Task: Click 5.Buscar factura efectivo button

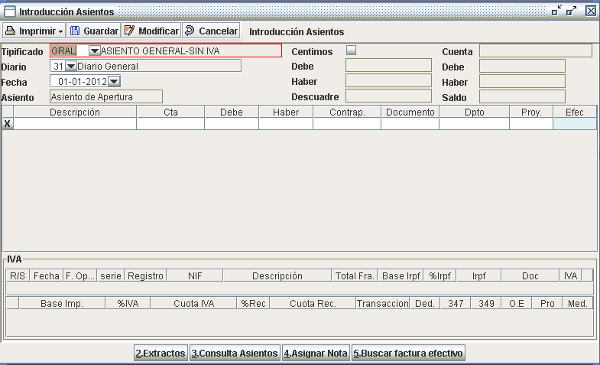Action: pyautogui.click(x=408, y=353)
